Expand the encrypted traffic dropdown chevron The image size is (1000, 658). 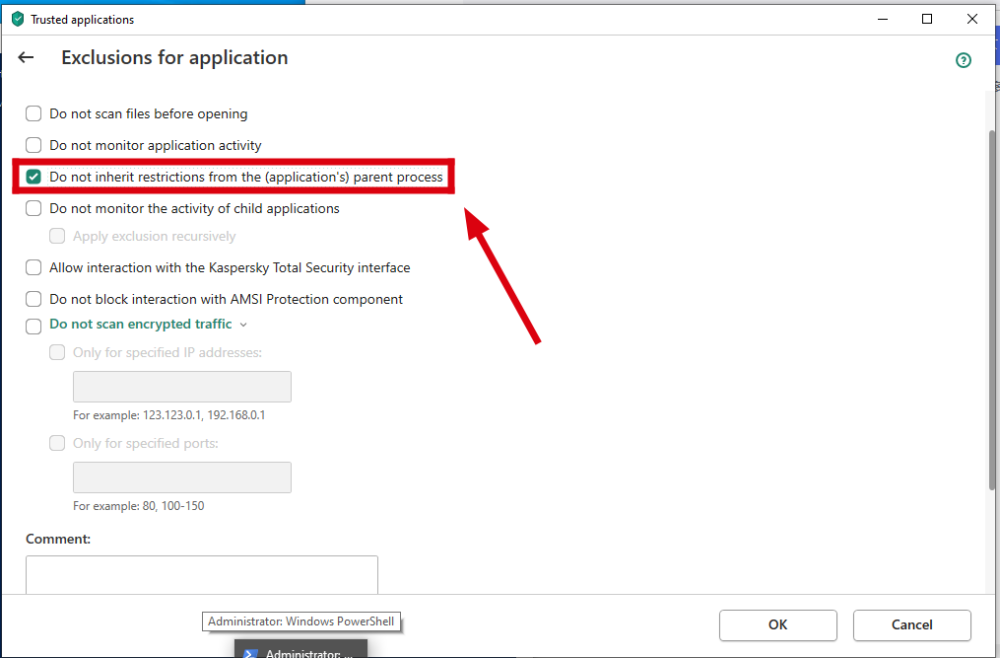click(x=243, y=325)
